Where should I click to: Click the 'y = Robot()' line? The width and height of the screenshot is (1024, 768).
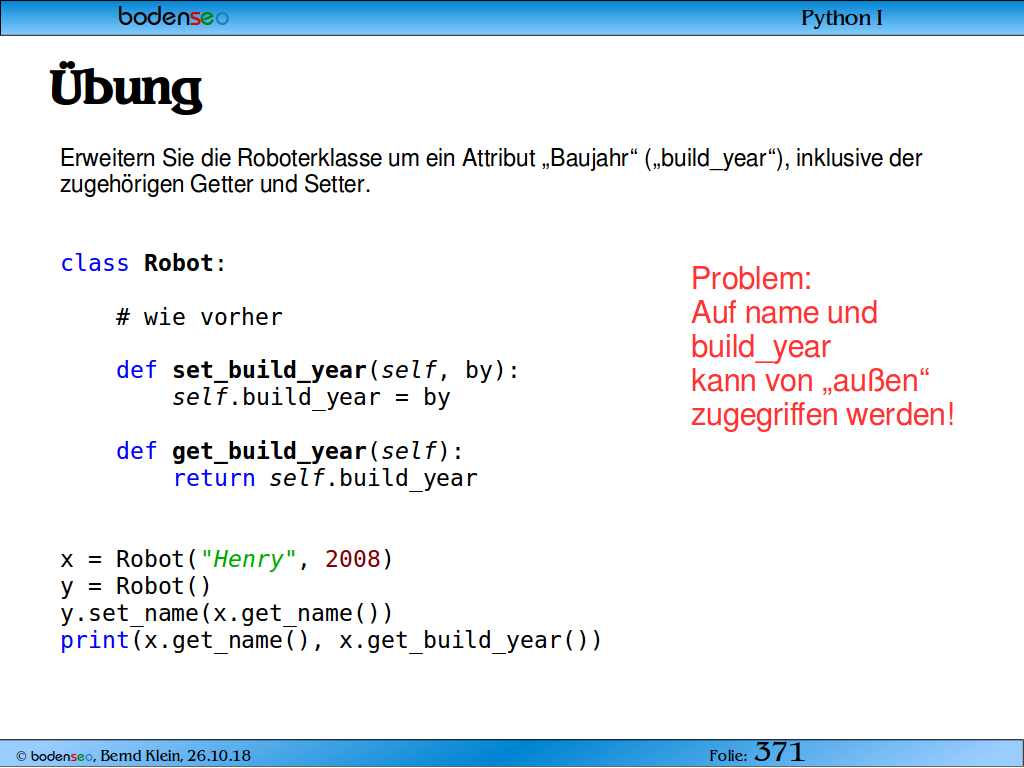[x=135, y=586]
